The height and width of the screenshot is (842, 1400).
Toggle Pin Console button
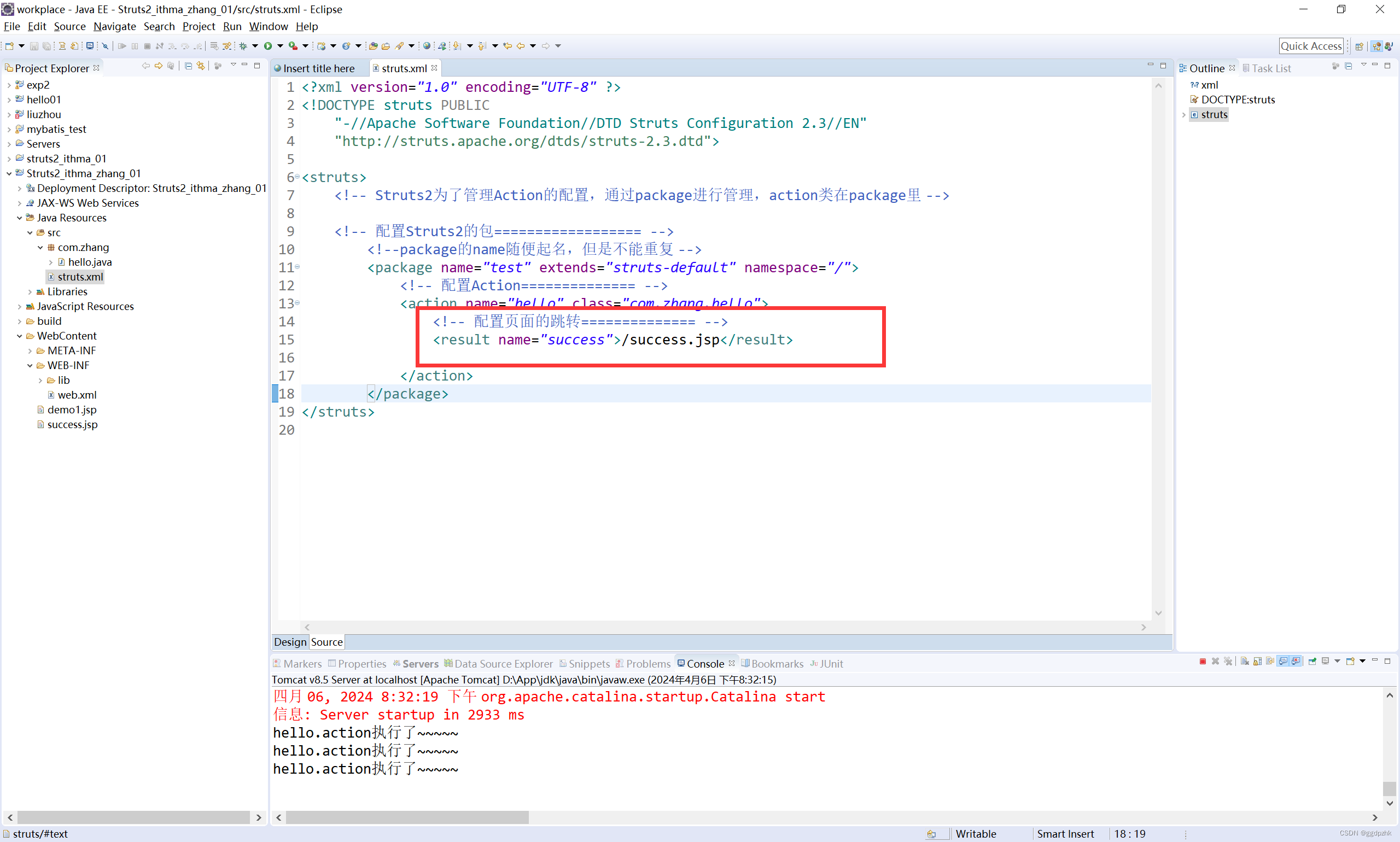coord(1312,661)
